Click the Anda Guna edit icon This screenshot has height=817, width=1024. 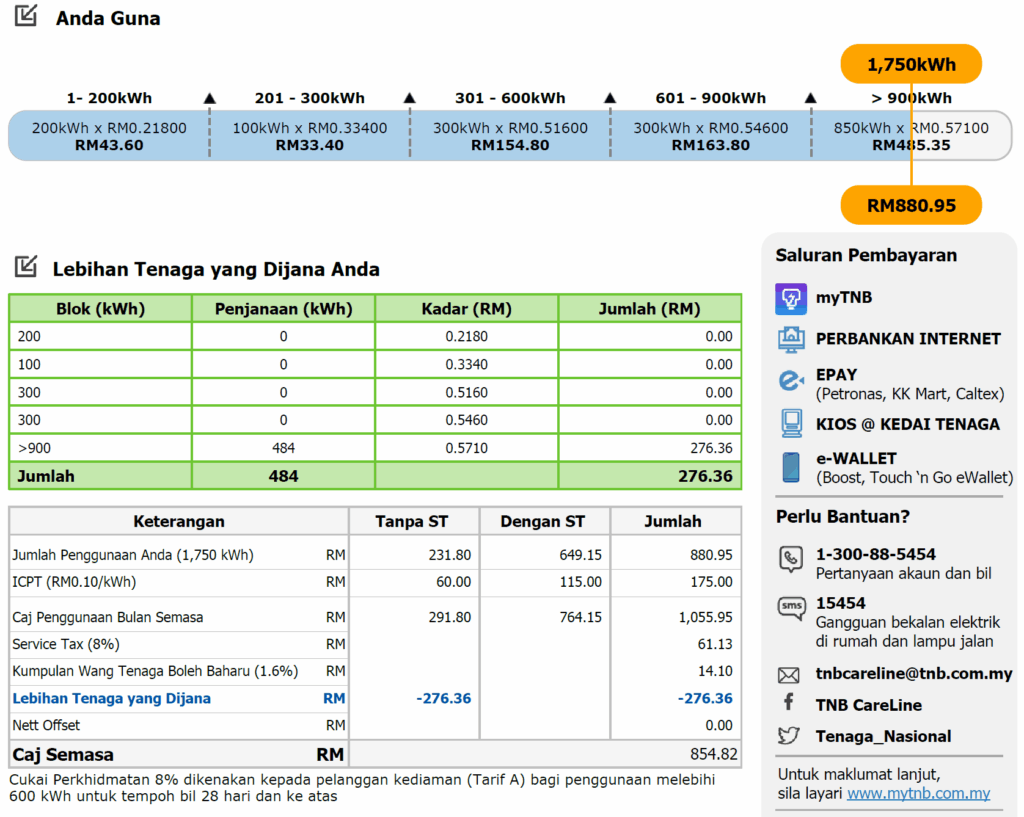[26, 16]
